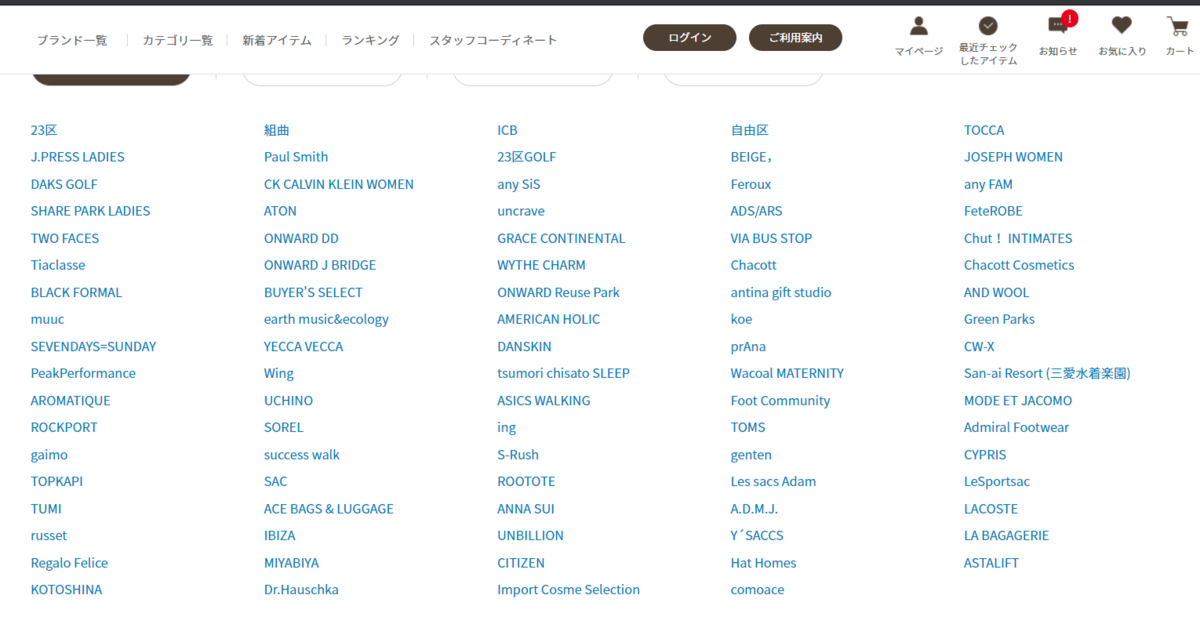
Task: Open the カート shopping cart icon
Action: click(x=1179, y=26)
